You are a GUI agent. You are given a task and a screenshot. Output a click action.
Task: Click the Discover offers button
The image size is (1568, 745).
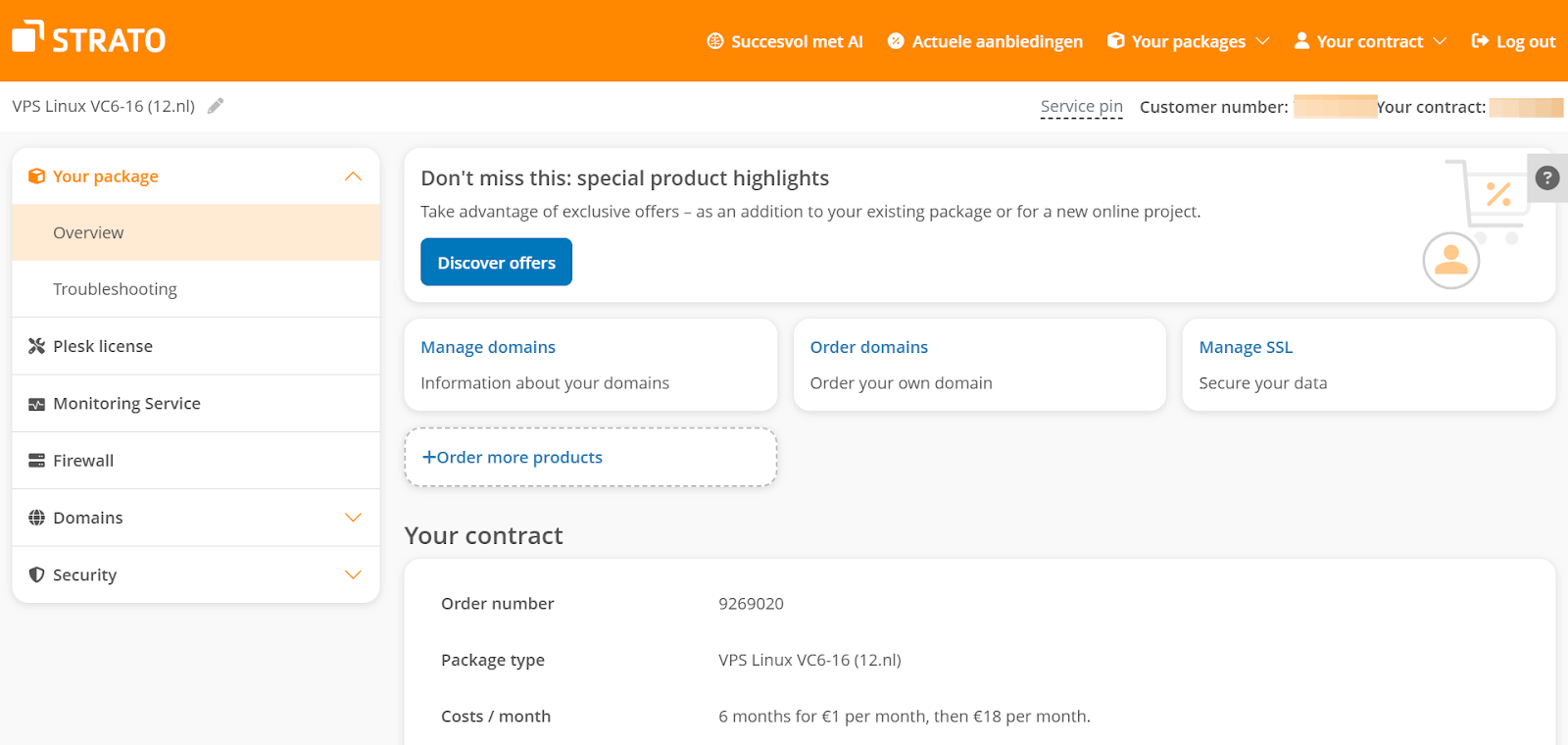pos(496,263)
